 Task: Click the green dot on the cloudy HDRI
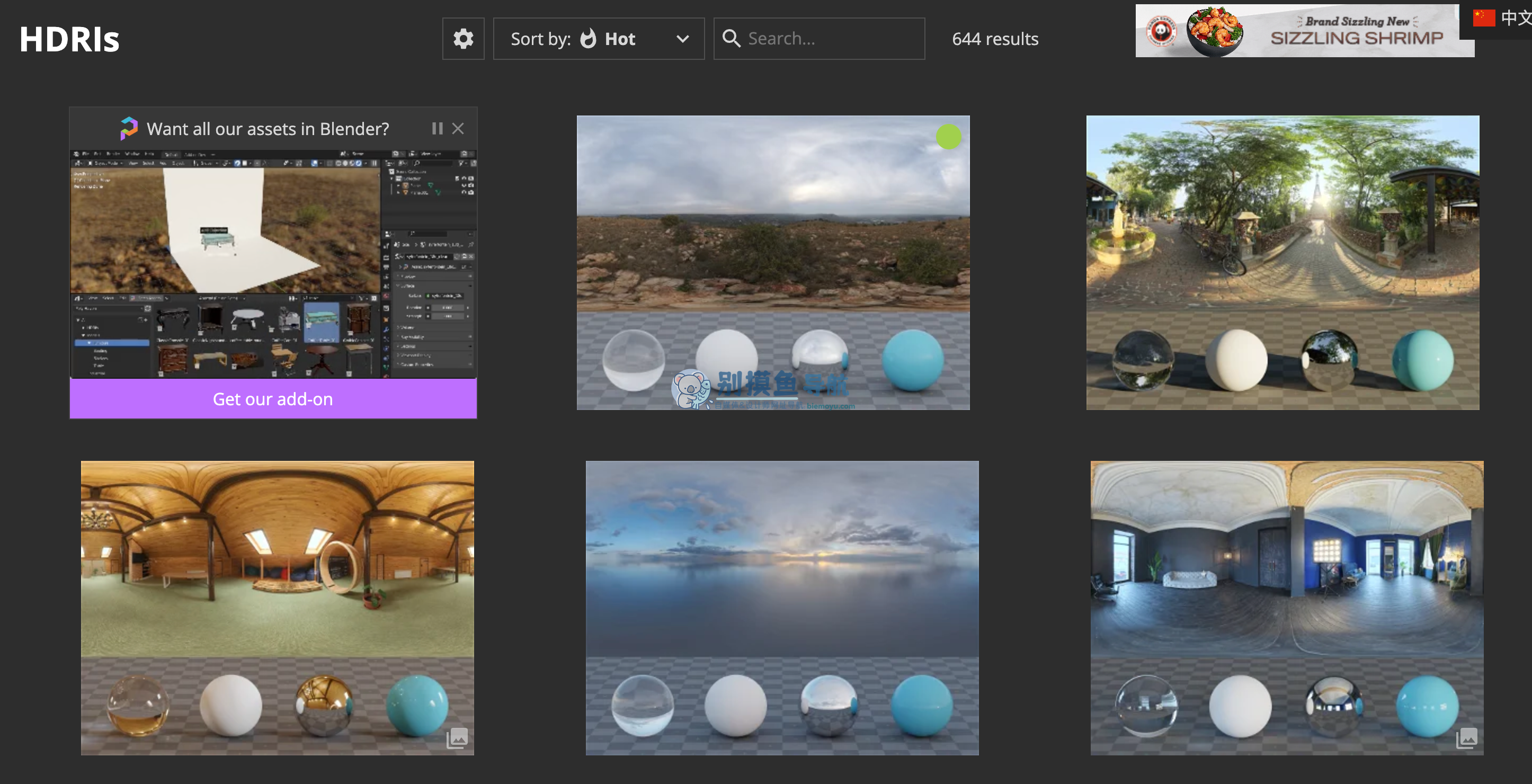click(x=949, y=137)
